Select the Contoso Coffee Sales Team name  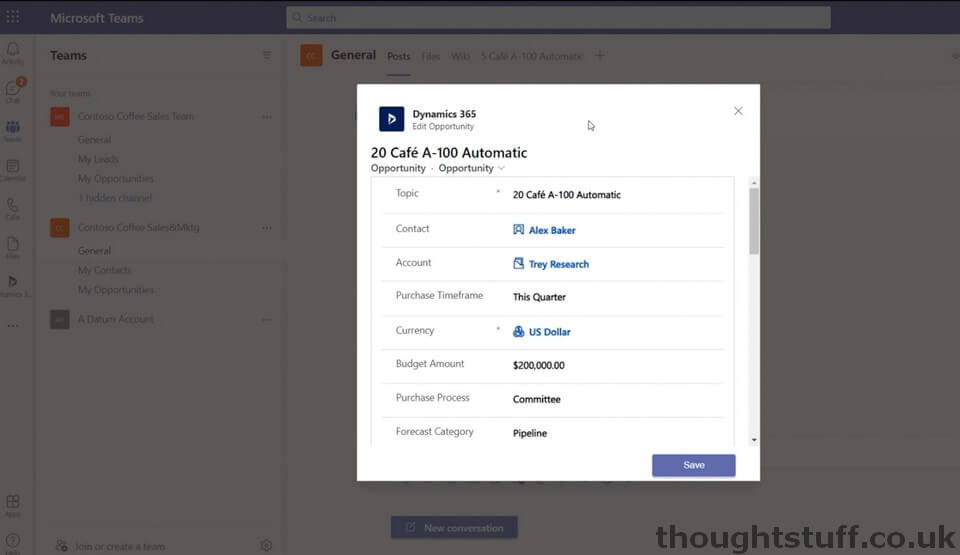136,116
